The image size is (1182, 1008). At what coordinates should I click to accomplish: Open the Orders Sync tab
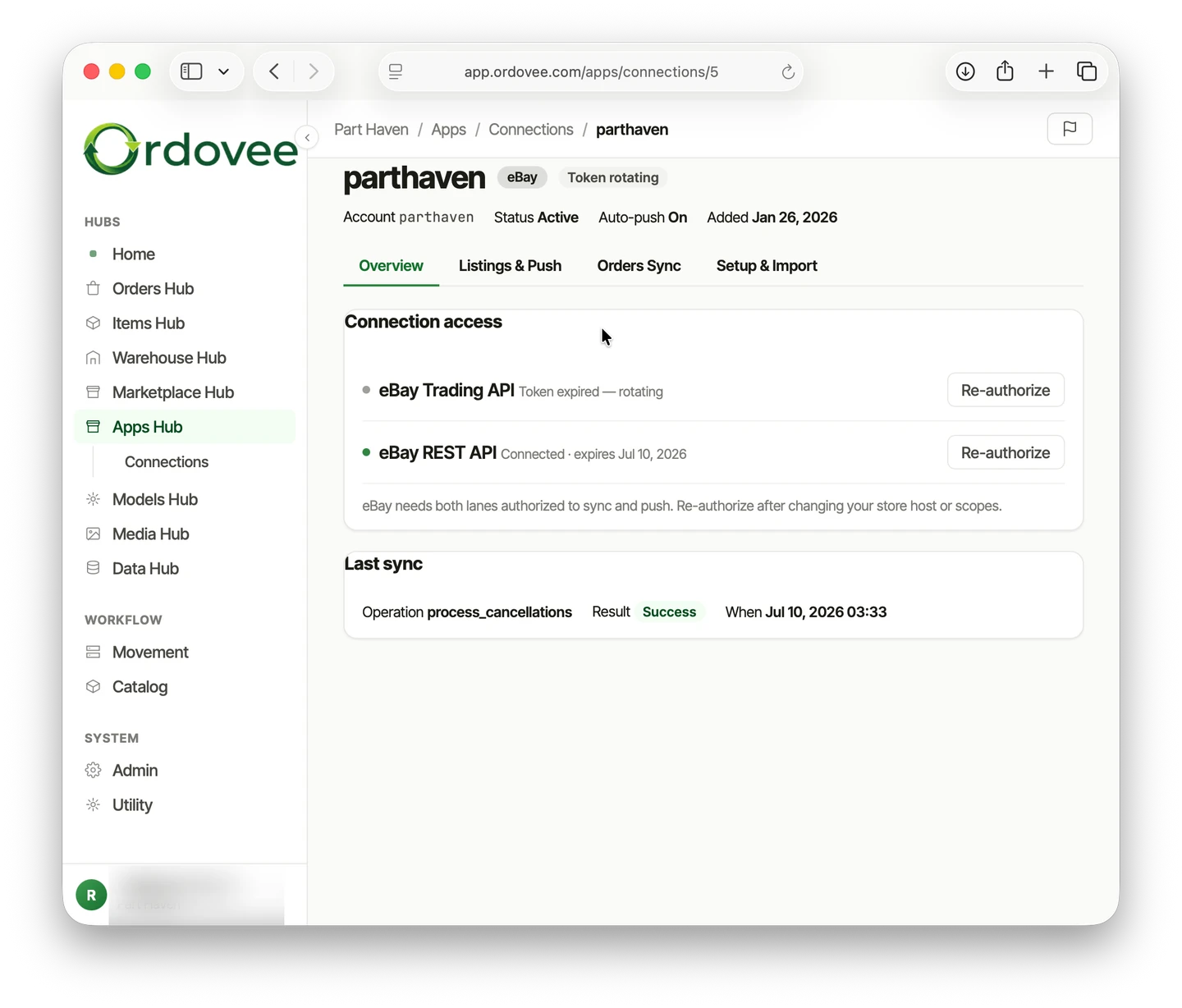[x=639, y=266]
